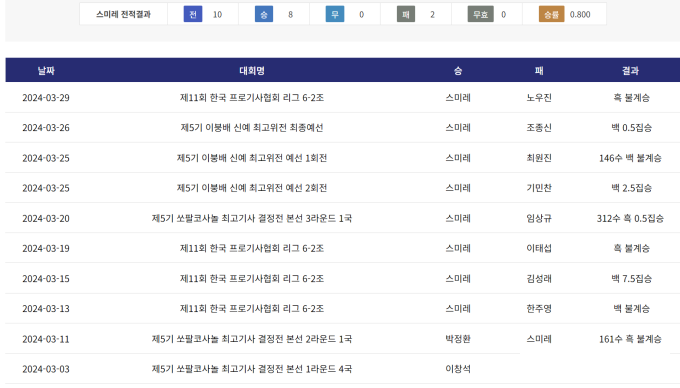
Task: Select the date 2024-03-13
Action: click(46, 308)
